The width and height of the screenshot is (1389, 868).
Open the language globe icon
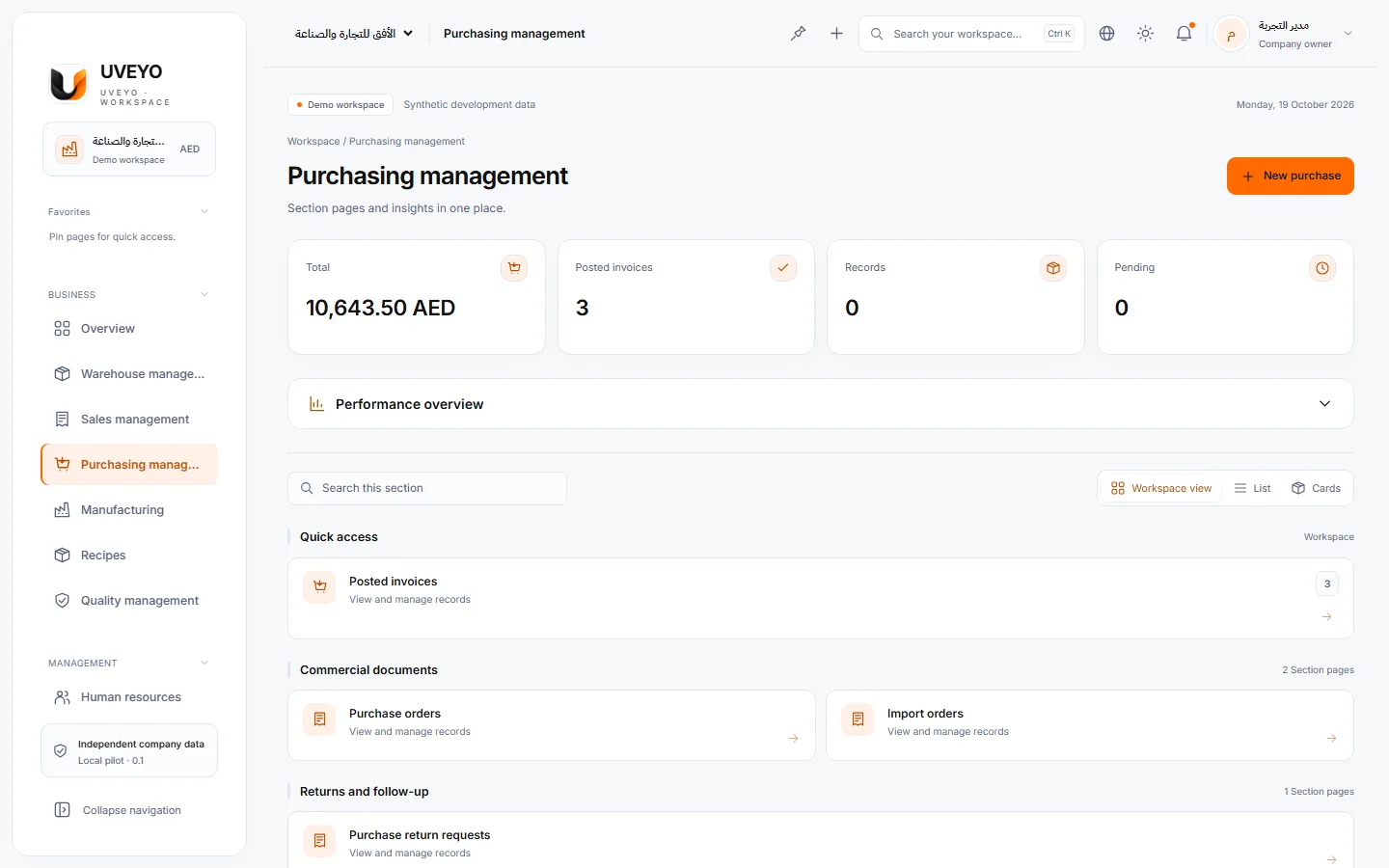(1106, 34)
